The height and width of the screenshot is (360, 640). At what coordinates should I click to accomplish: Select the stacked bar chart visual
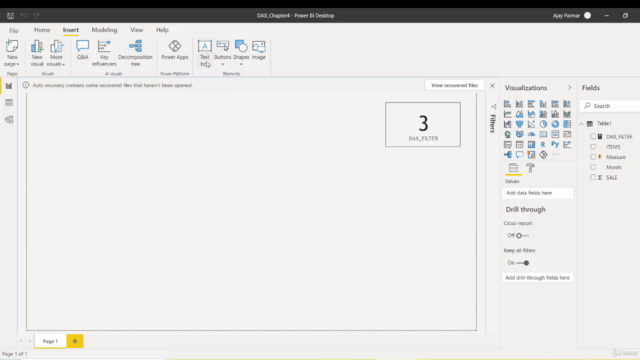tap(507, 104)
